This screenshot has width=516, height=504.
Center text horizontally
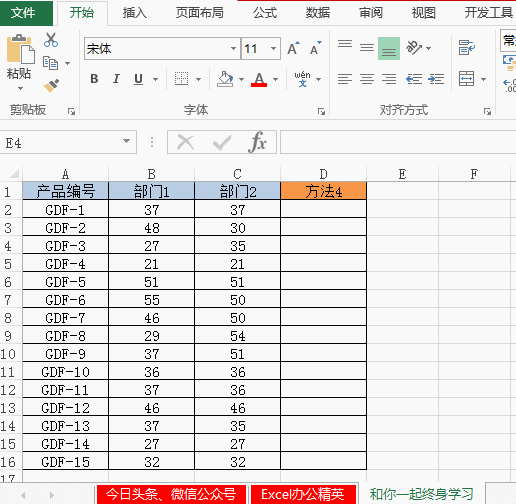pyautogui.click(x=367, y=79)
